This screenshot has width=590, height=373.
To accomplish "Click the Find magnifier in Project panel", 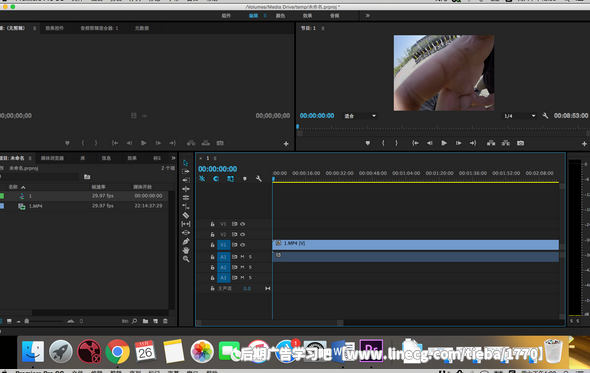I will [134, 321].
